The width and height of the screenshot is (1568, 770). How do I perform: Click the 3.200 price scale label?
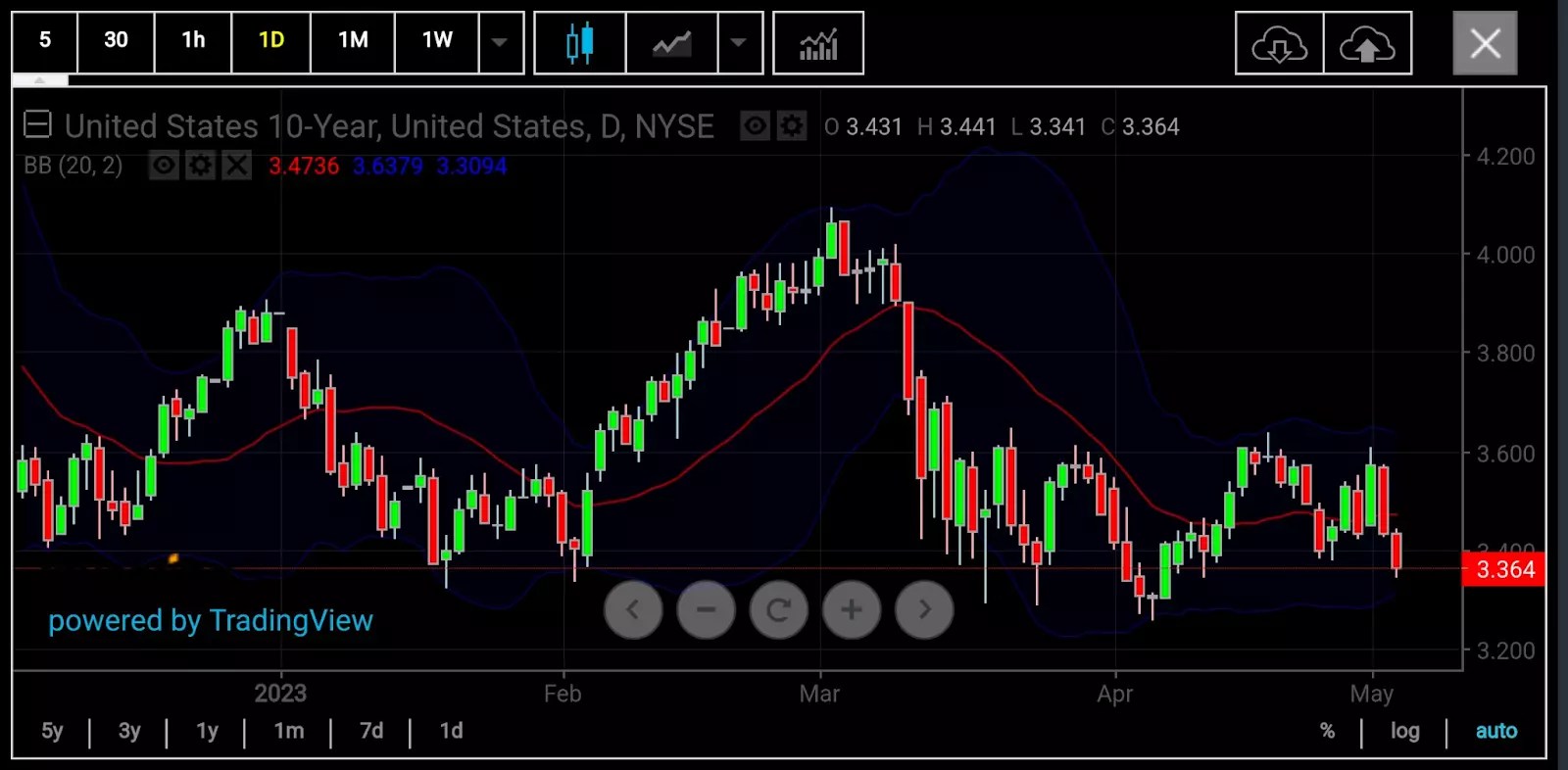coord(1505,650)
